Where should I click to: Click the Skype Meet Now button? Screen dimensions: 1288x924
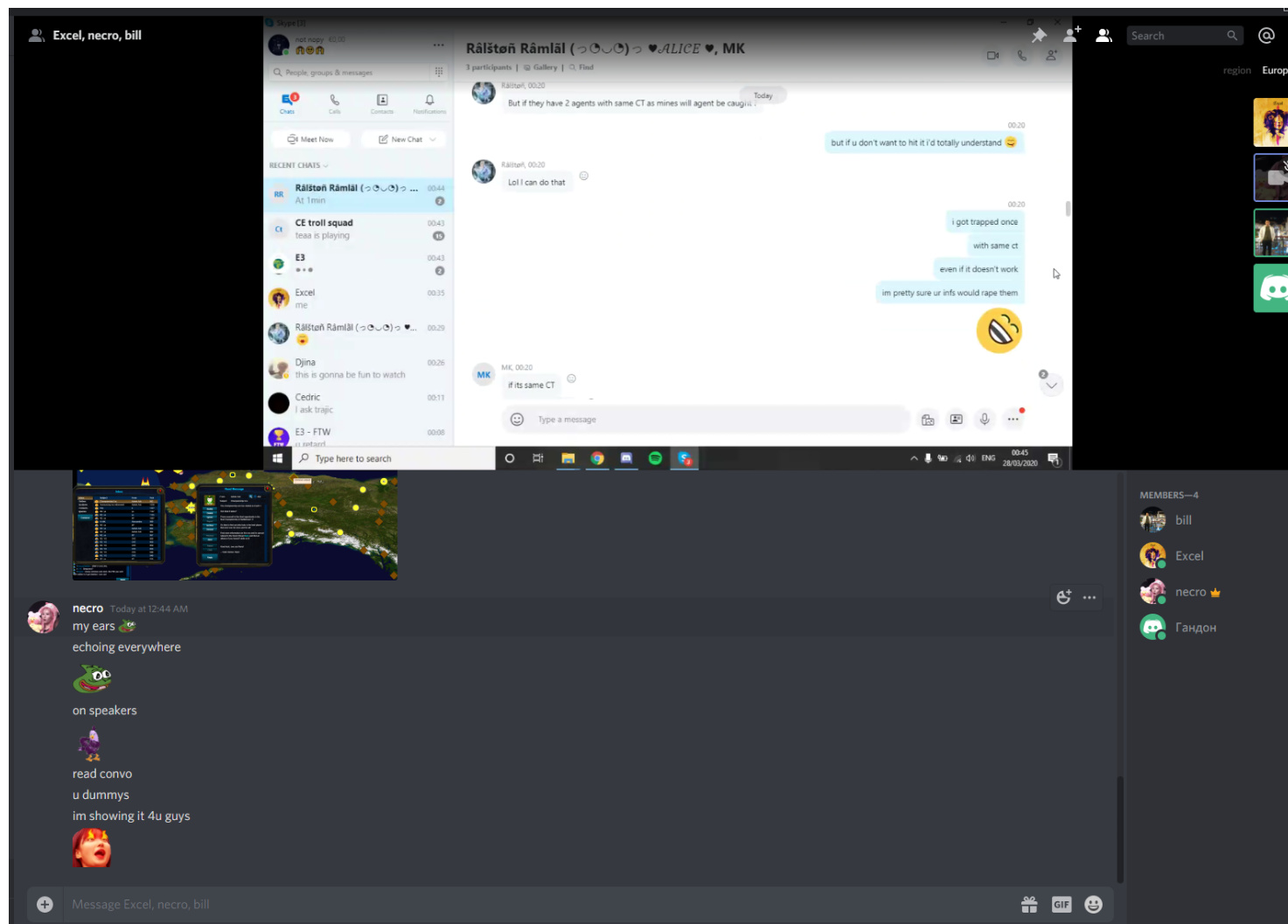click(x=310, y=139)
